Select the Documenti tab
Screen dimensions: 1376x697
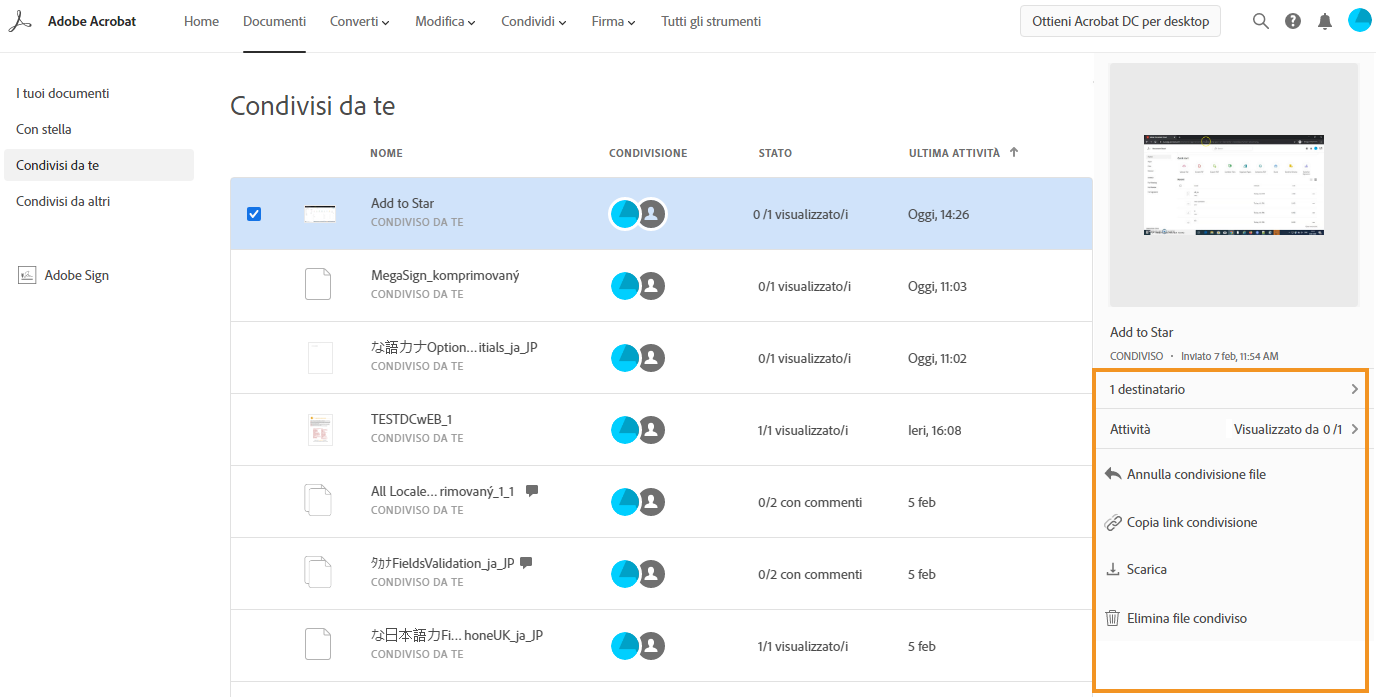point(275,21)
